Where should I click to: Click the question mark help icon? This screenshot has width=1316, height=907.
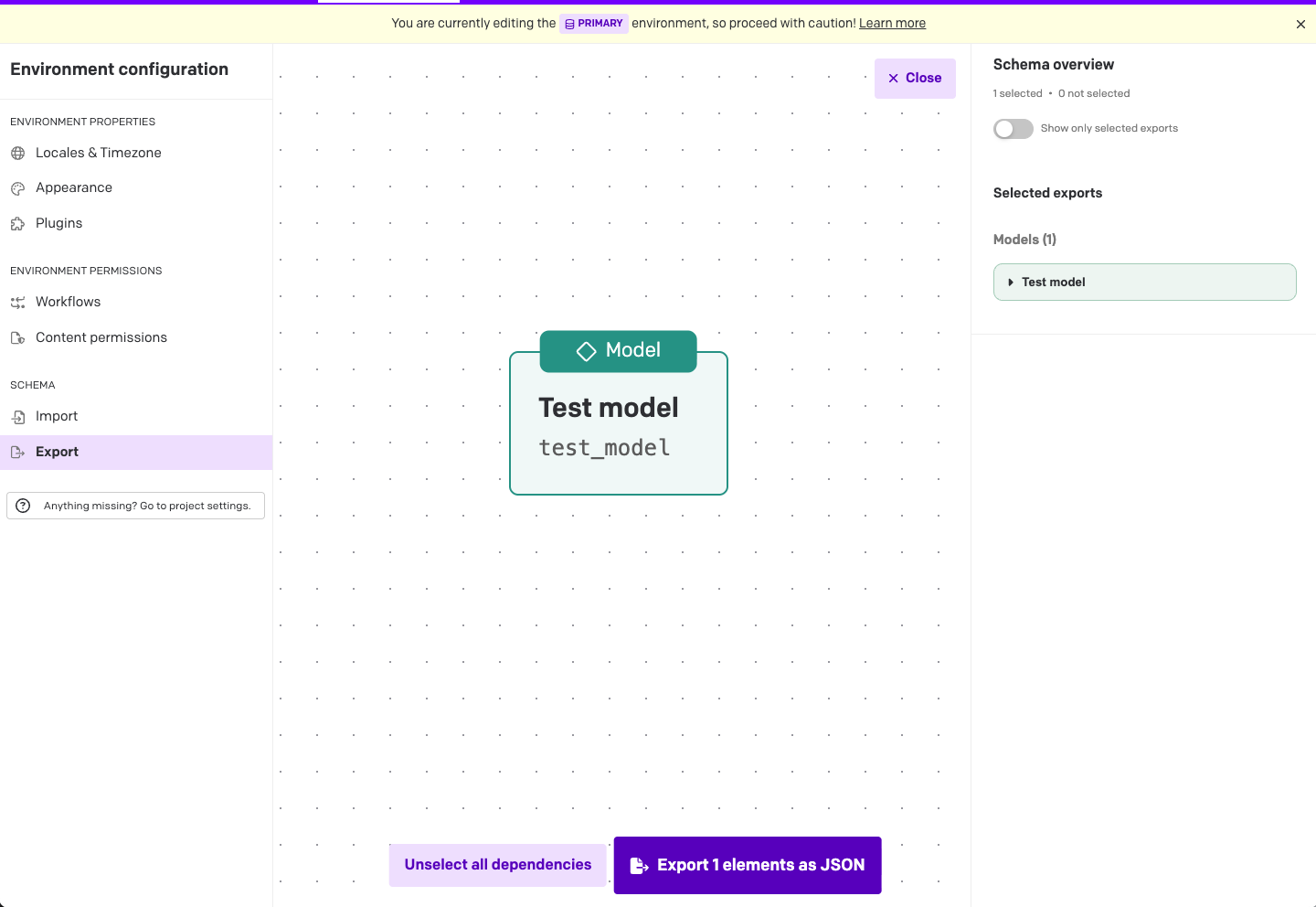[24, 506]
